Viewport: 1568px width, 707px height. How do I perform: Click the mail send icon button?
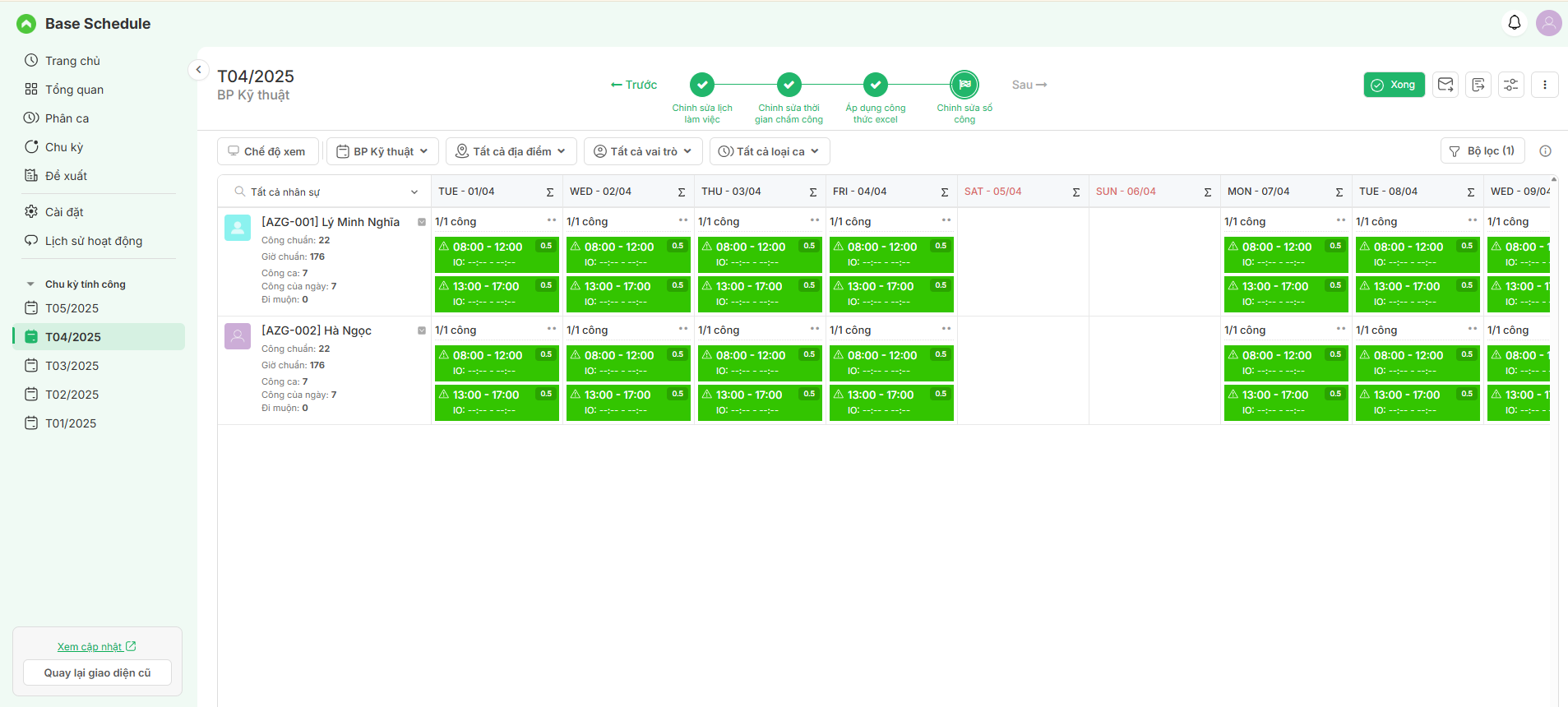1445,85
